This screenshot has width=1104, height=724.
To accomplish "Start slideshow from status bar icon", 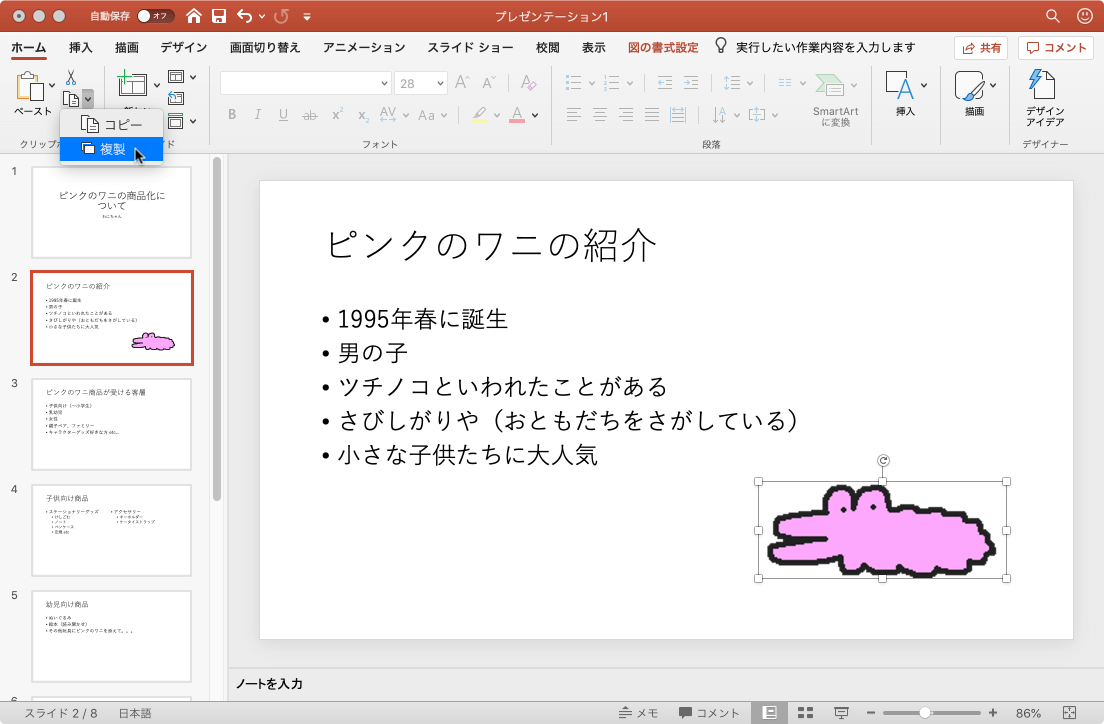I will (x=841, y=713).
